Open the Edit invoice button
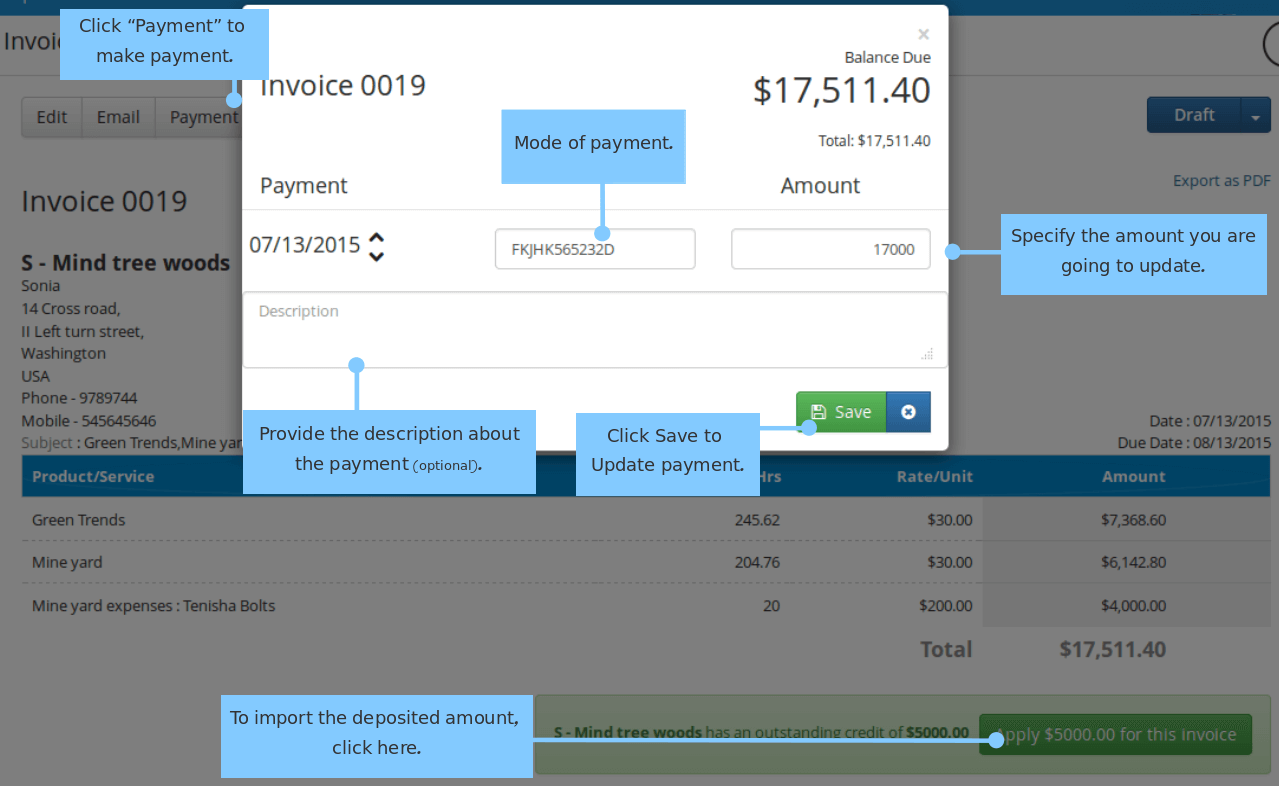Screen dimensions: 1279x786 coord(52,117)
